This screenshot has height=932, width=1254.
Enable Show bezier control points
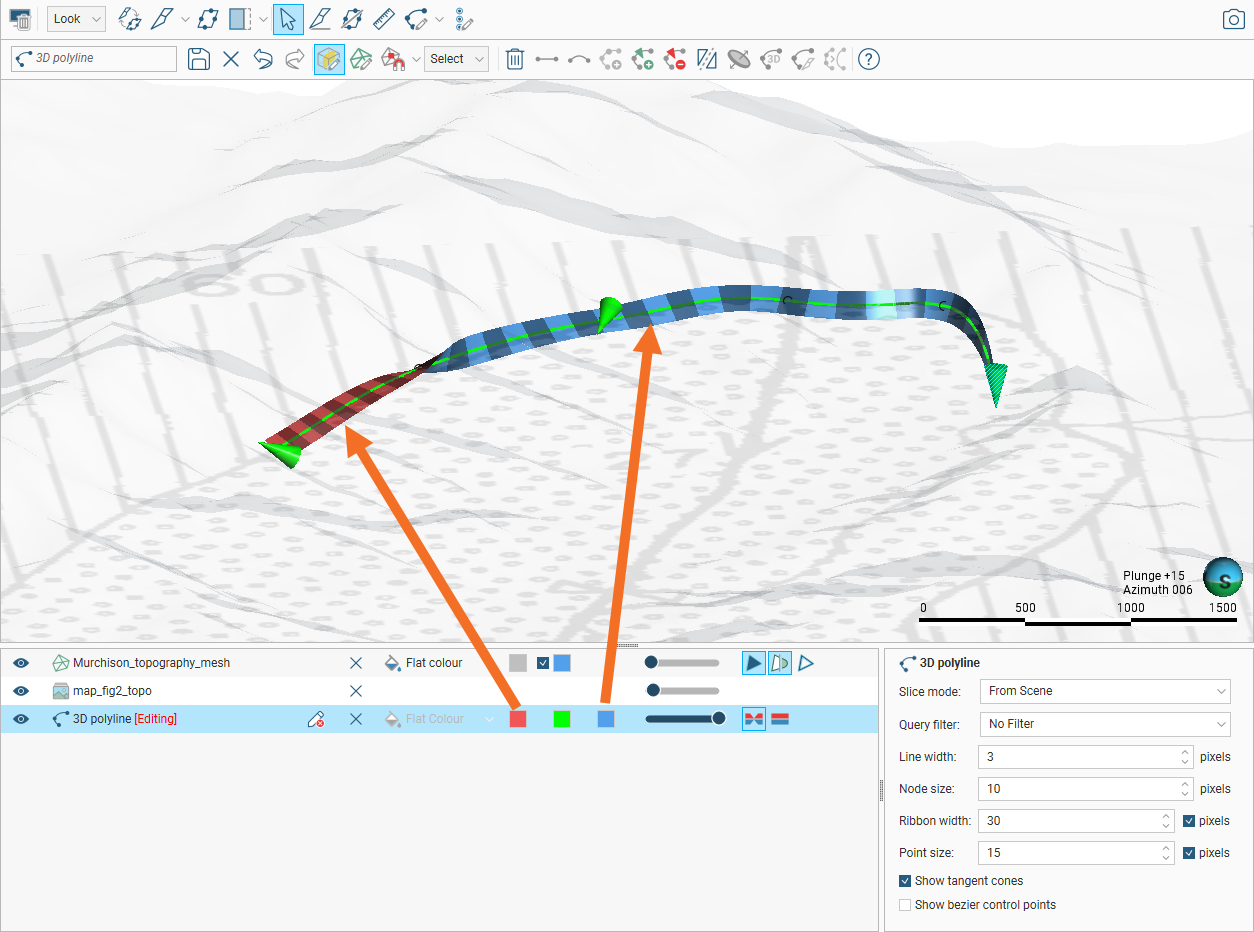906,905
